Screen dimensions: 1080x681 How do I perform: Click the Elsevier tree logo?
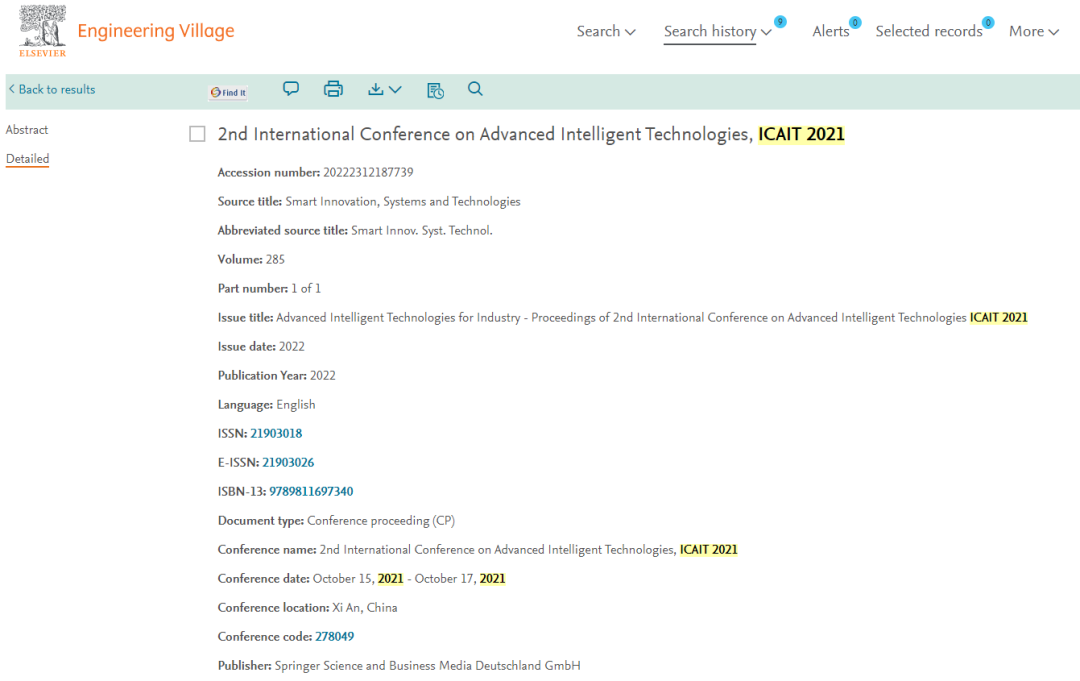pos(43,30)
